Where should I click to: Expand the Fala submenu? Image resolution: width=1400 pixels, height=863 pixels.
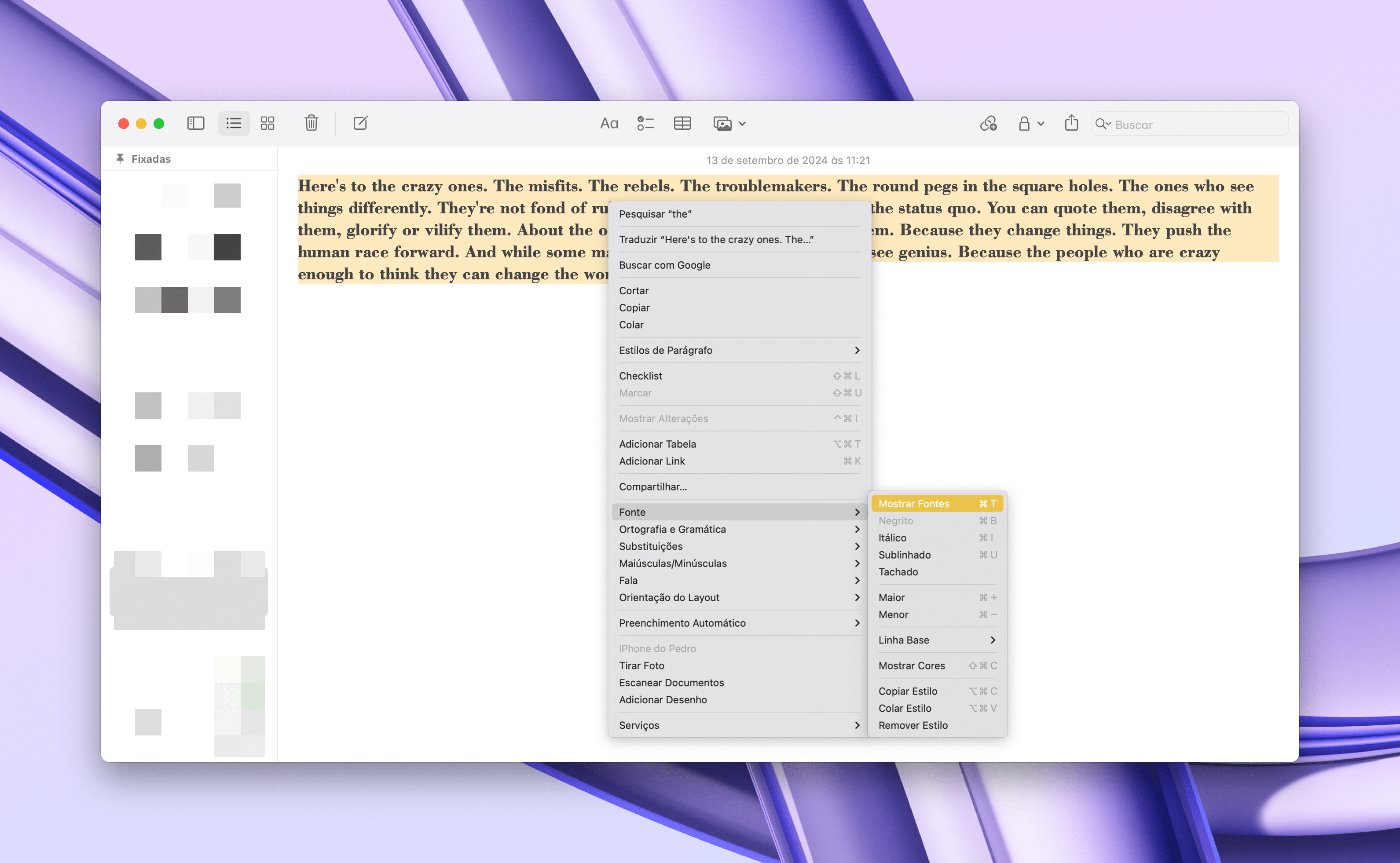click(x=740, y=581)
